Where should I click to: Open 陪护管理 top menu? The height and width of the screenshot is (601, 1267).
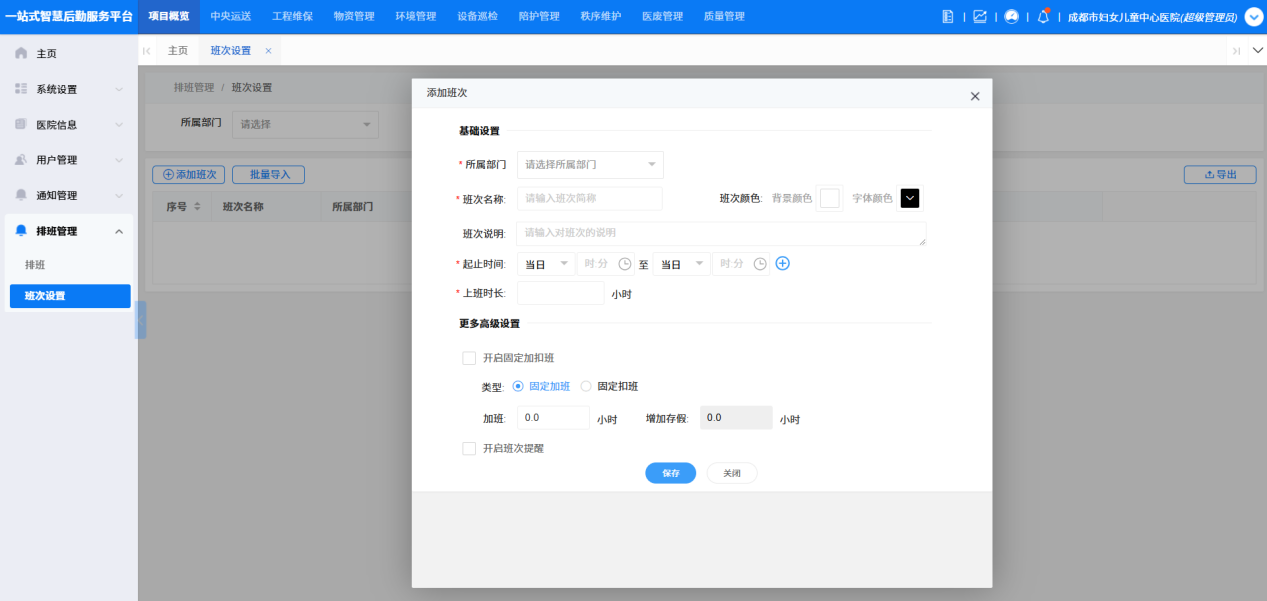click(x=539, y=16)
